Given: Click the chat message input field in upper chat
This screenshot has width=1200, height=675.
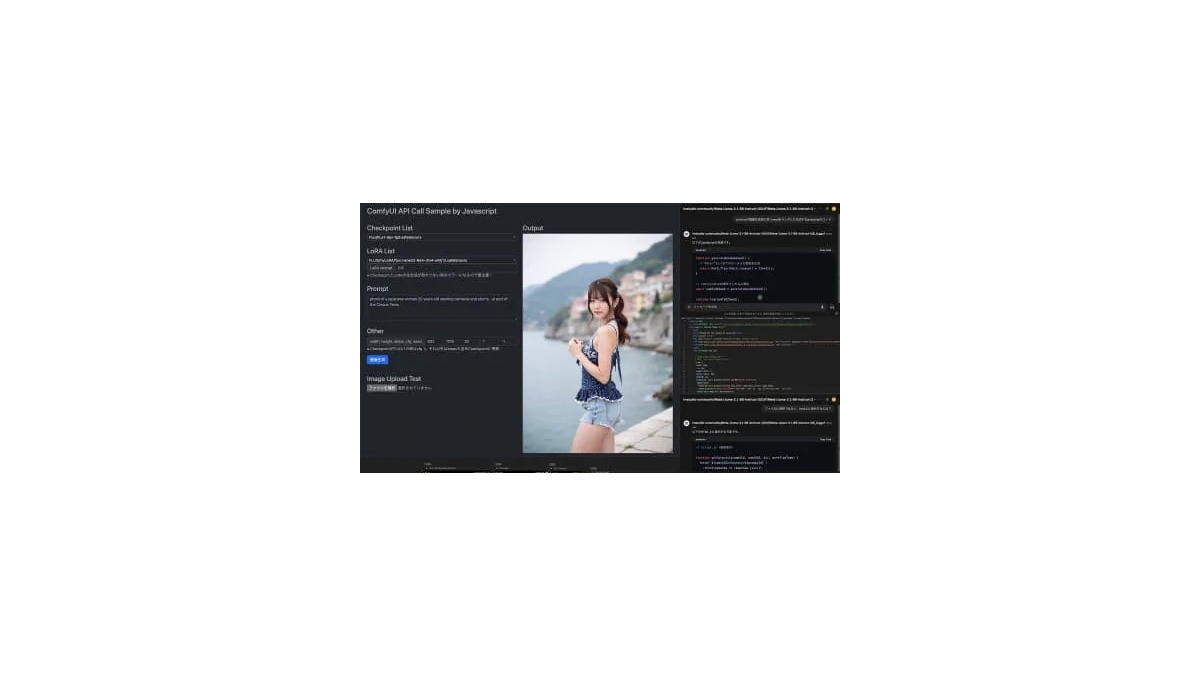Looking at the screenshot, I should (755, 307).
